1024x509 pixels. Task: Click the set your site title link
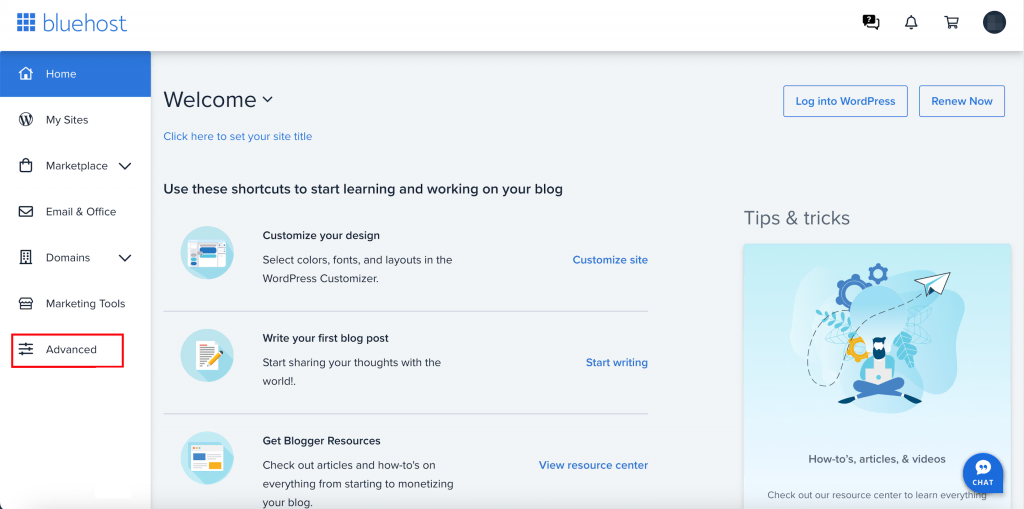(238, 136)
